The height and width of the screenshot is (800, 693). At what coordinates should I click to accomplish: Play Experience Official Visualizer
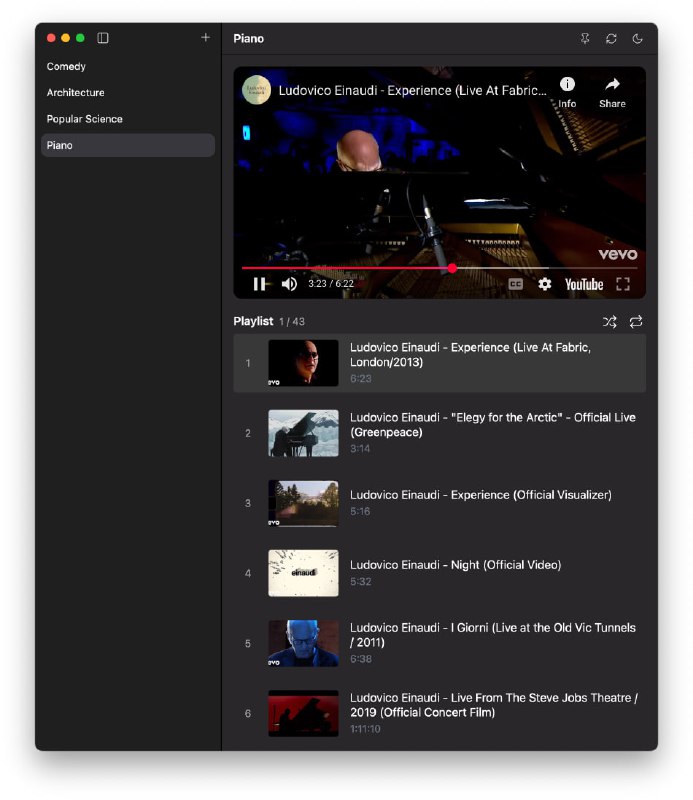[x=439, y=503]
